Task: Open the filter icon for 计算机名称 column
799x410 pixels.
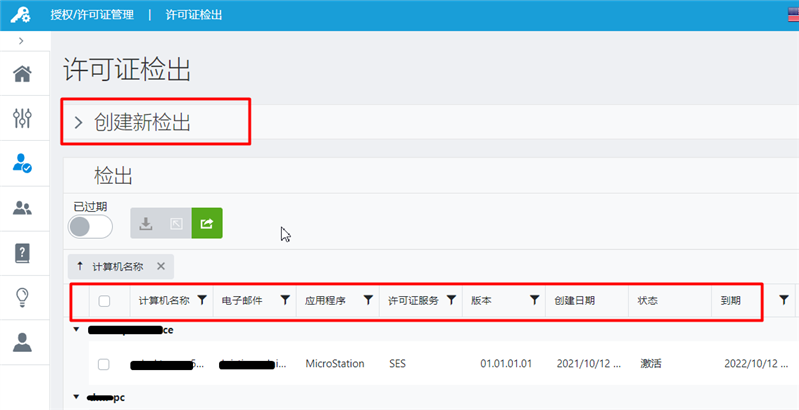Action: pyautogui.click(x=202, y=300)
